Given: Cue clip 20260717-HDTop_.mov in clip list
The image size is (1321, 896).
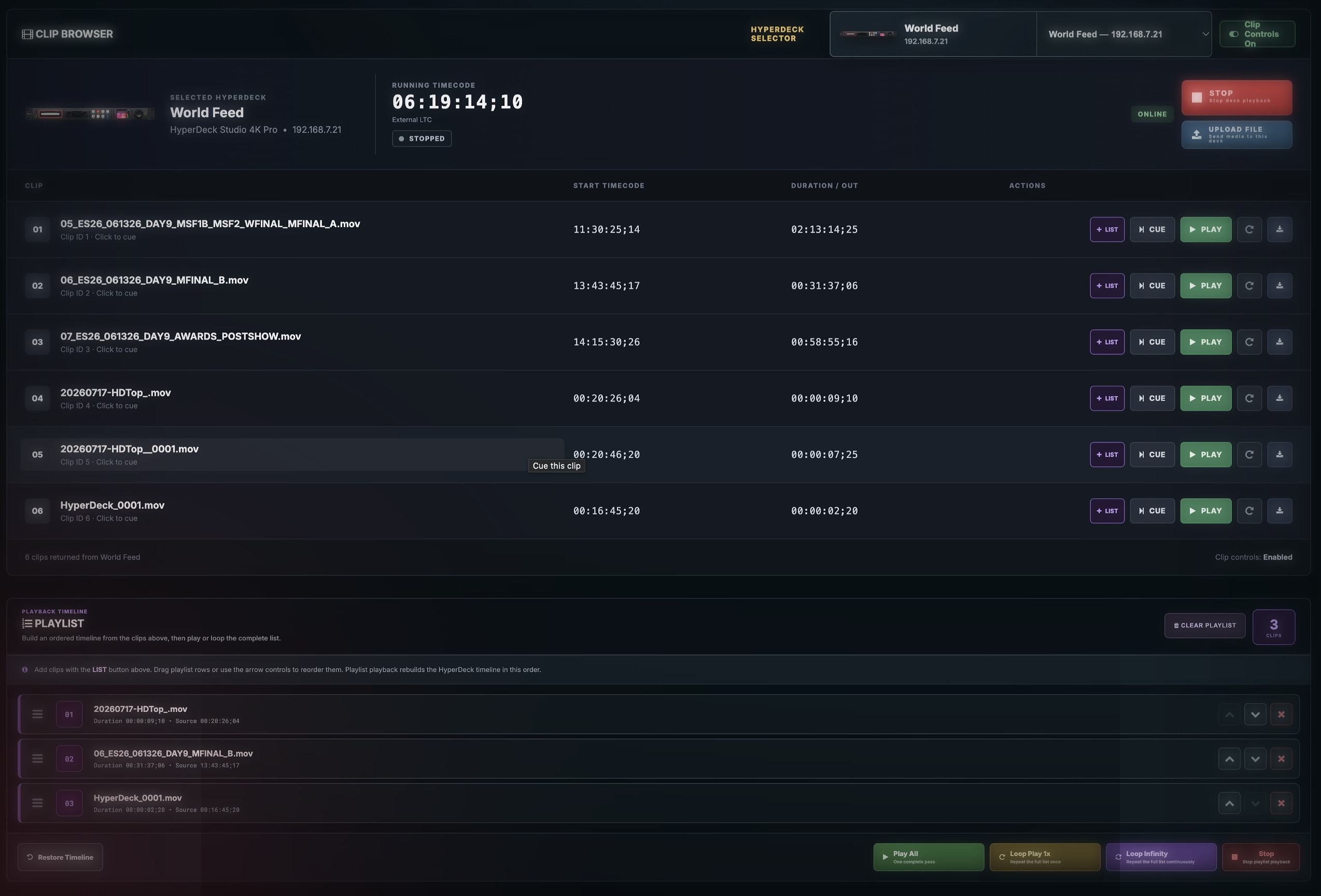Looking at the screenshot, I should click(1152, 399).
